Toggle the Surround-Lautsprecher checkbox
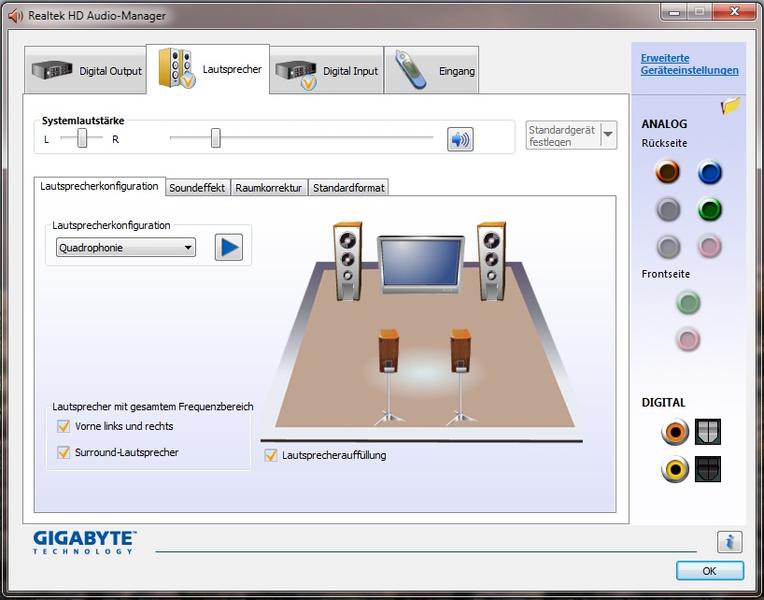Viewport: 764px width, 600px height. tap(63, 452)
